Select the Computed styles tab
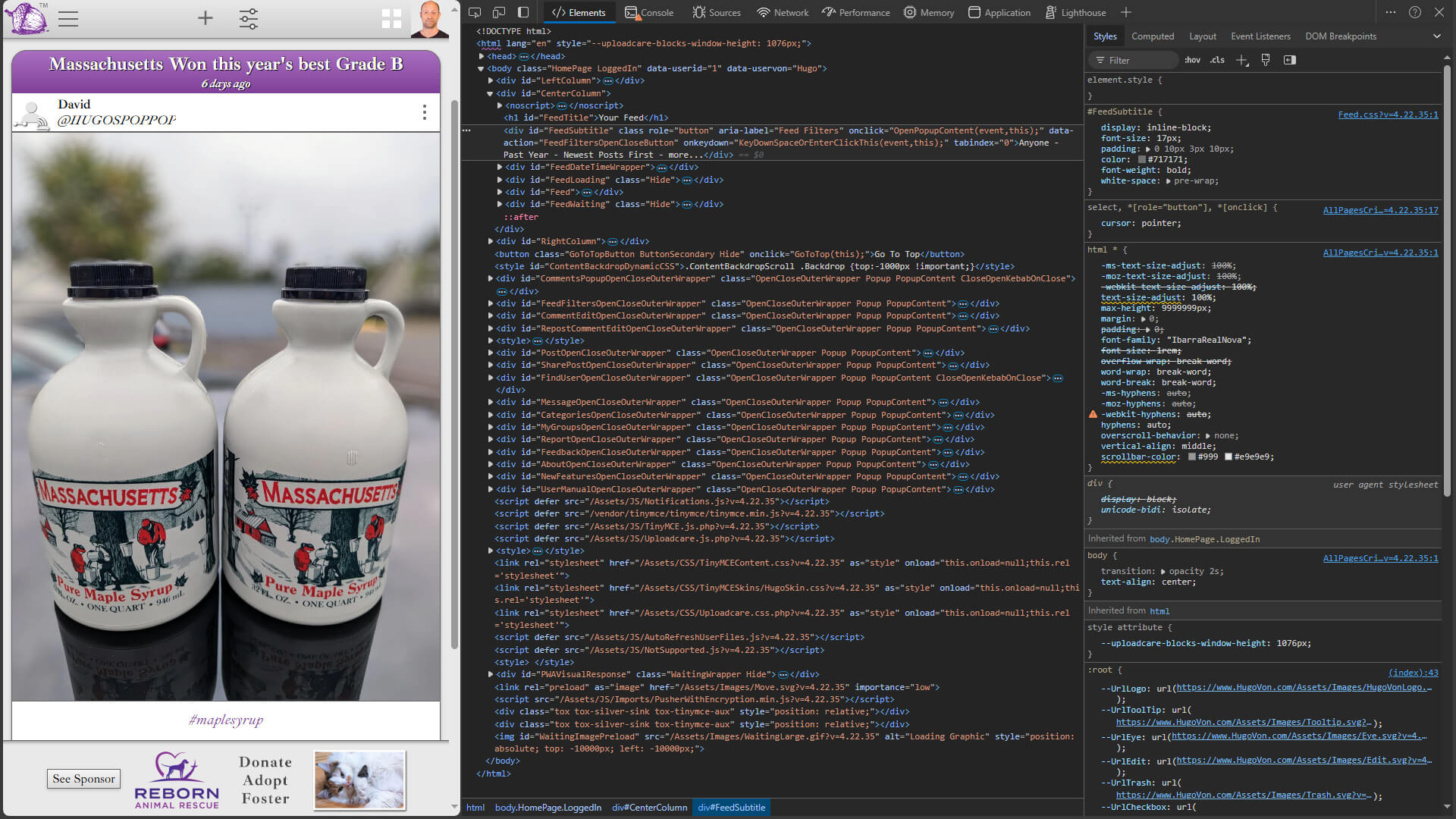The image size is (1456, 819). click(1153, 36)
